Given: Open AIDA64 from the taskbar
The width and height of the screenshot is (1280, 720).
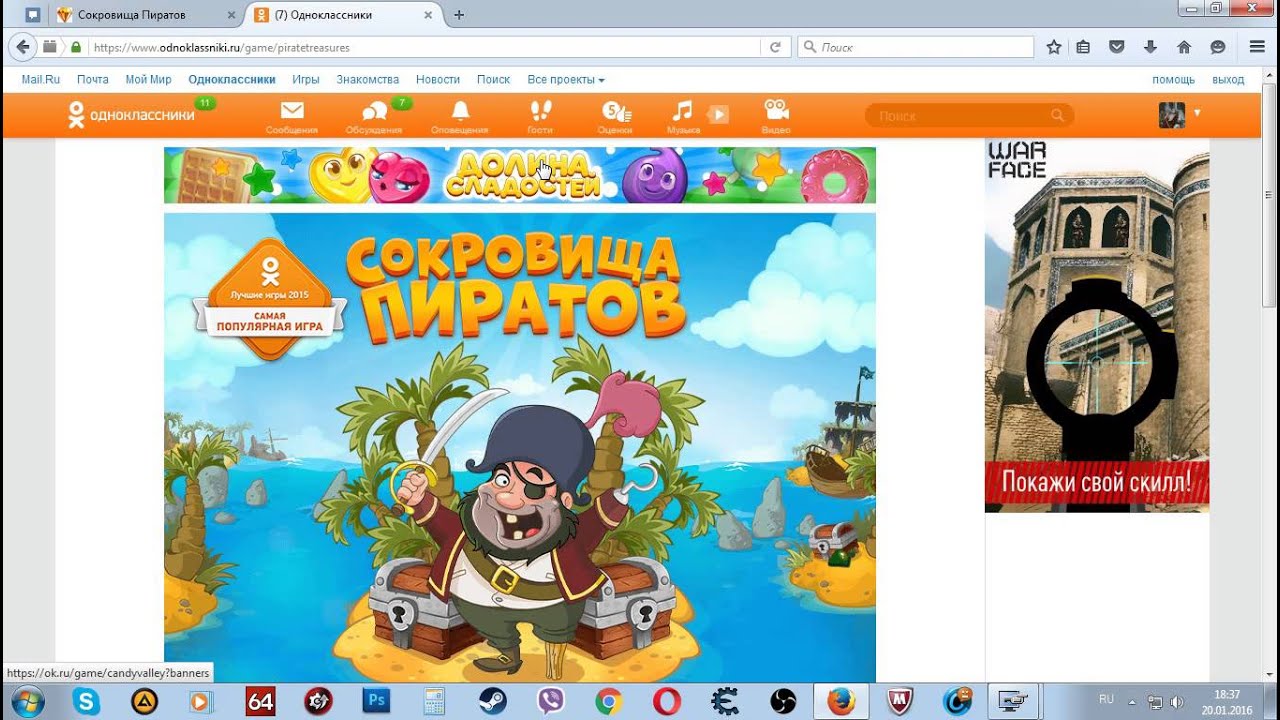Looking at the screenshot, I should coord(260,702).
